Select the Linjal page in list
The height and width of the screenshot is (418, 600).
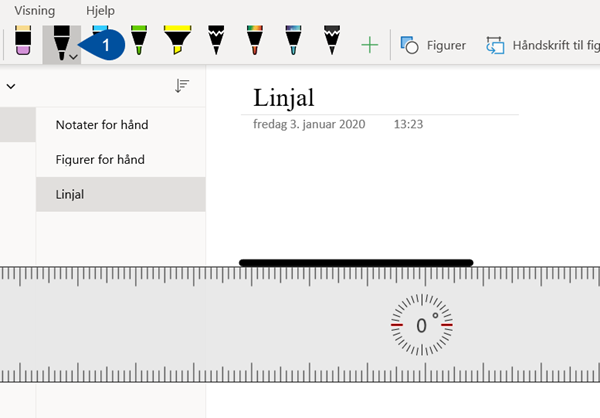pyautogui.click(x=121, y=194)
